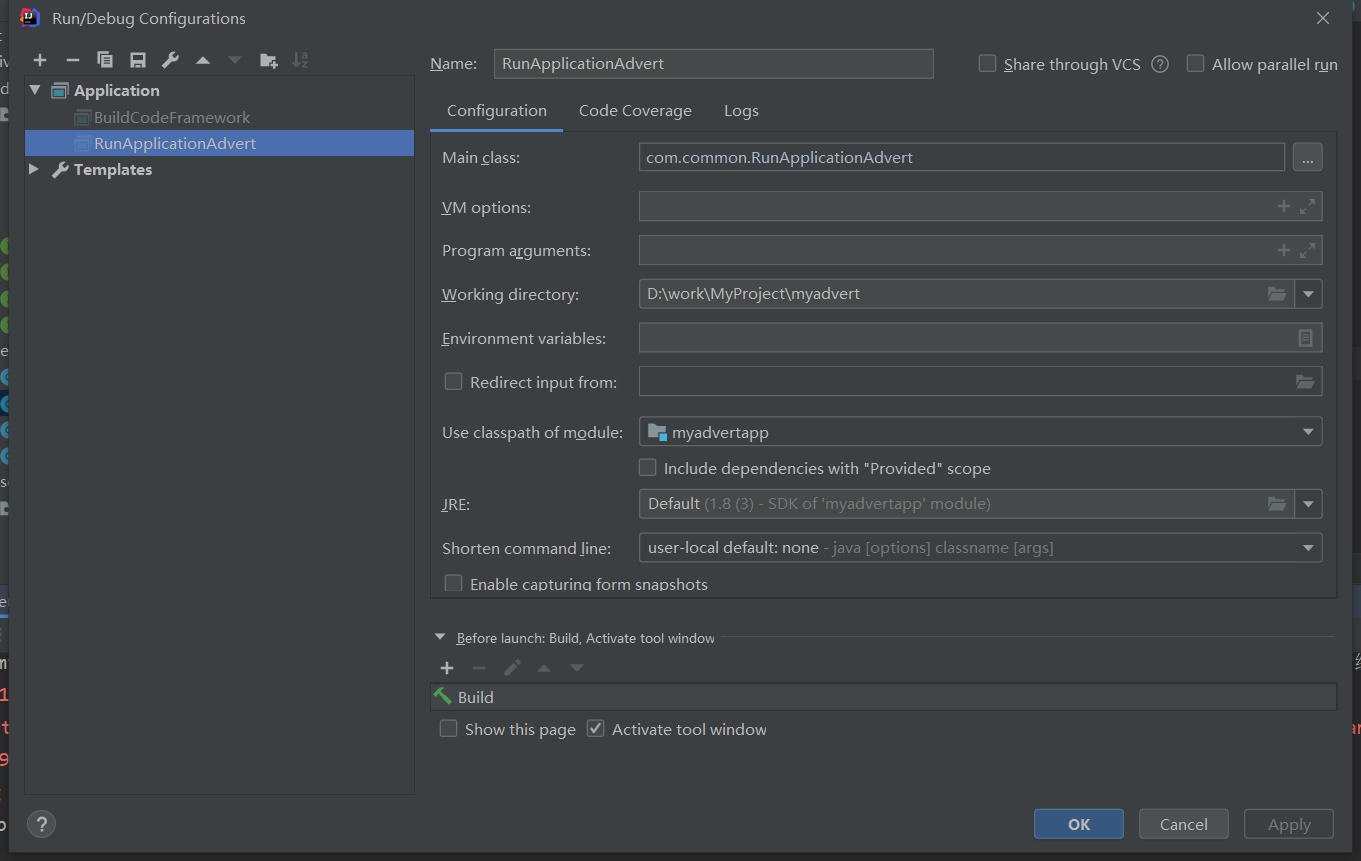
Task: Create a new folder for configurations
Action: [x=268, y=61]
